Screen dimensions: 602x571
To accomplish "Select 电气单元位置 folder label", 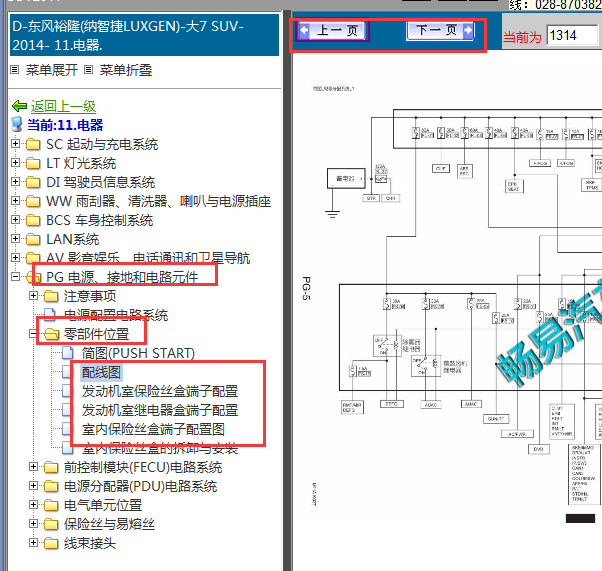I will (x=103, y=505).
